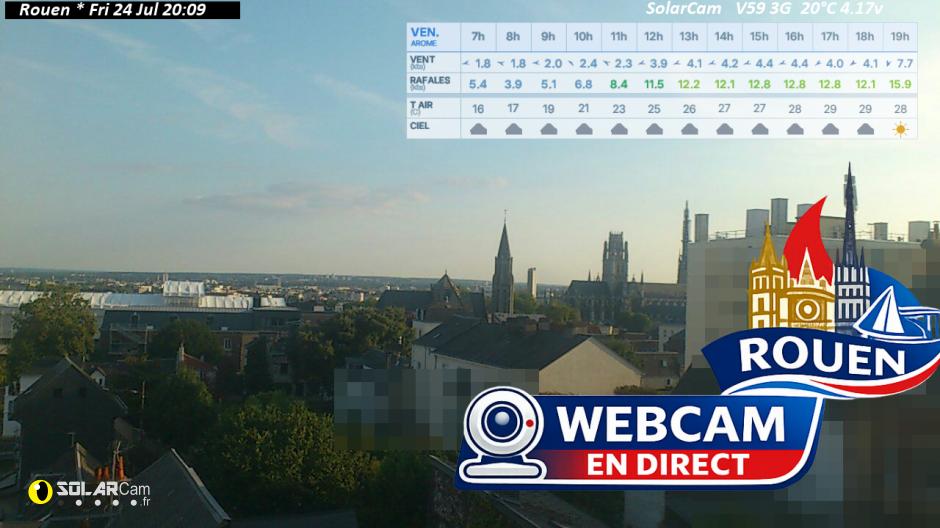Select the 7h column header

coord(478,37)
